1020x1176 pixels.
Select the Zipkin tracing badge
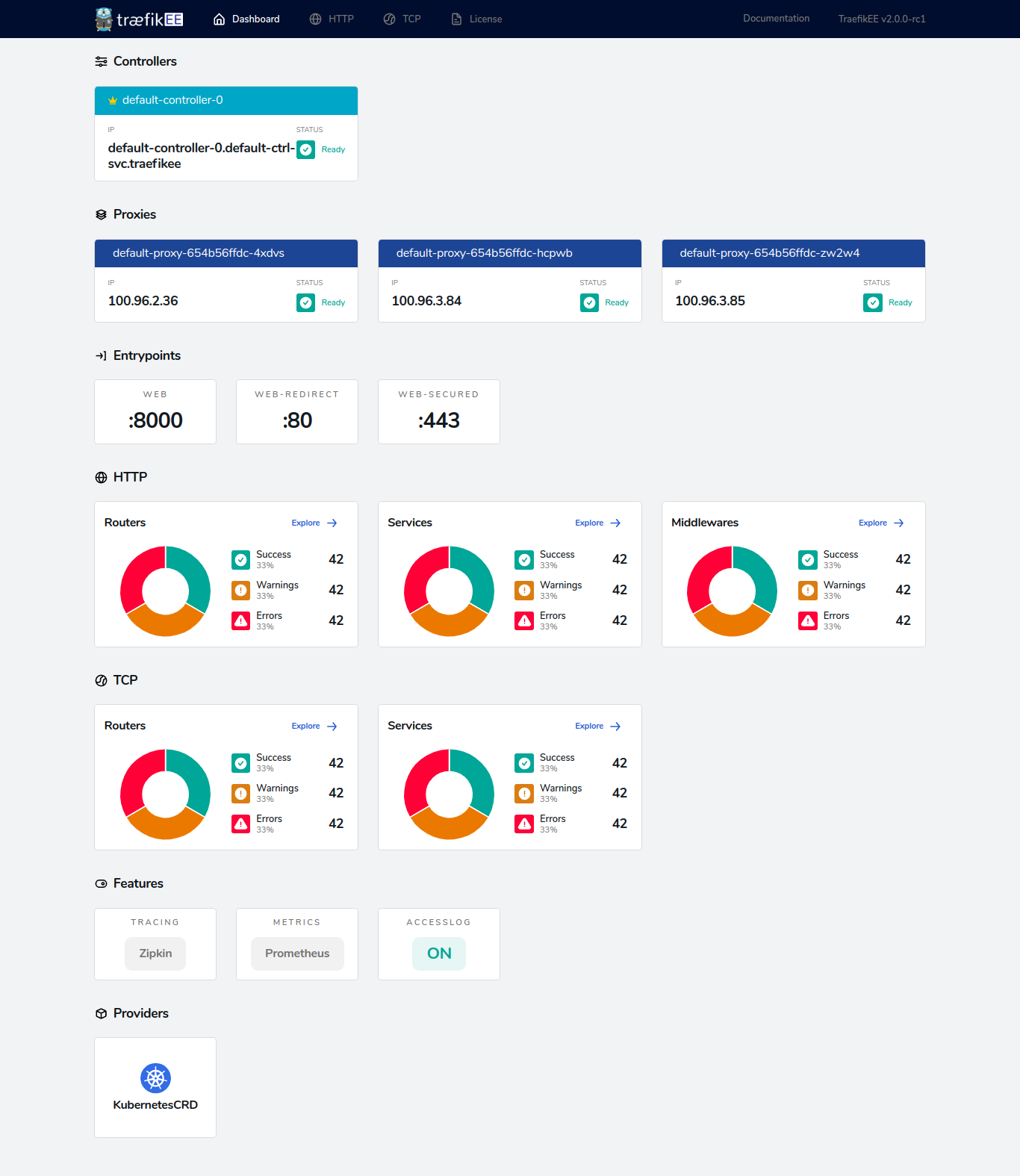tap(155, 953)
